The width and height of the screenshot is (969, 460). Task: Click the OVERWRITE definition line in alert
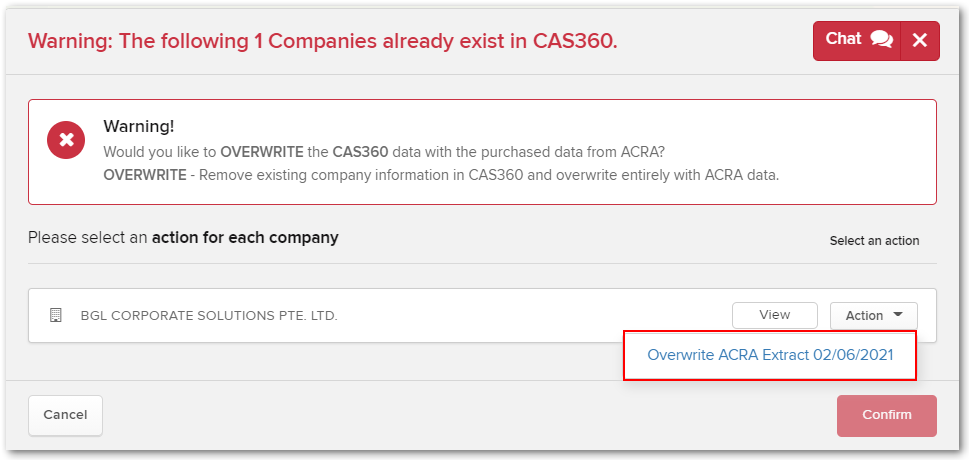point(441,175)
